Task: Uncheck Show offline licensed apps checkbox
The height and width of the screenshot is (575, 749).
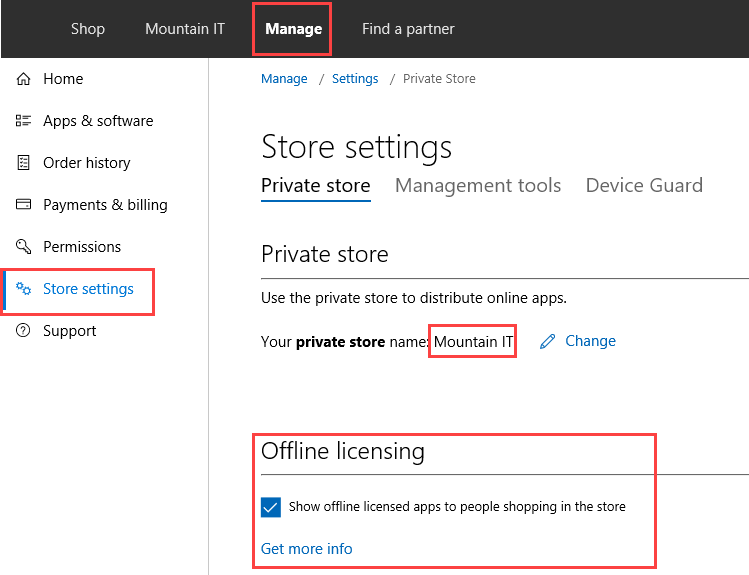Action: coord(271,507)
